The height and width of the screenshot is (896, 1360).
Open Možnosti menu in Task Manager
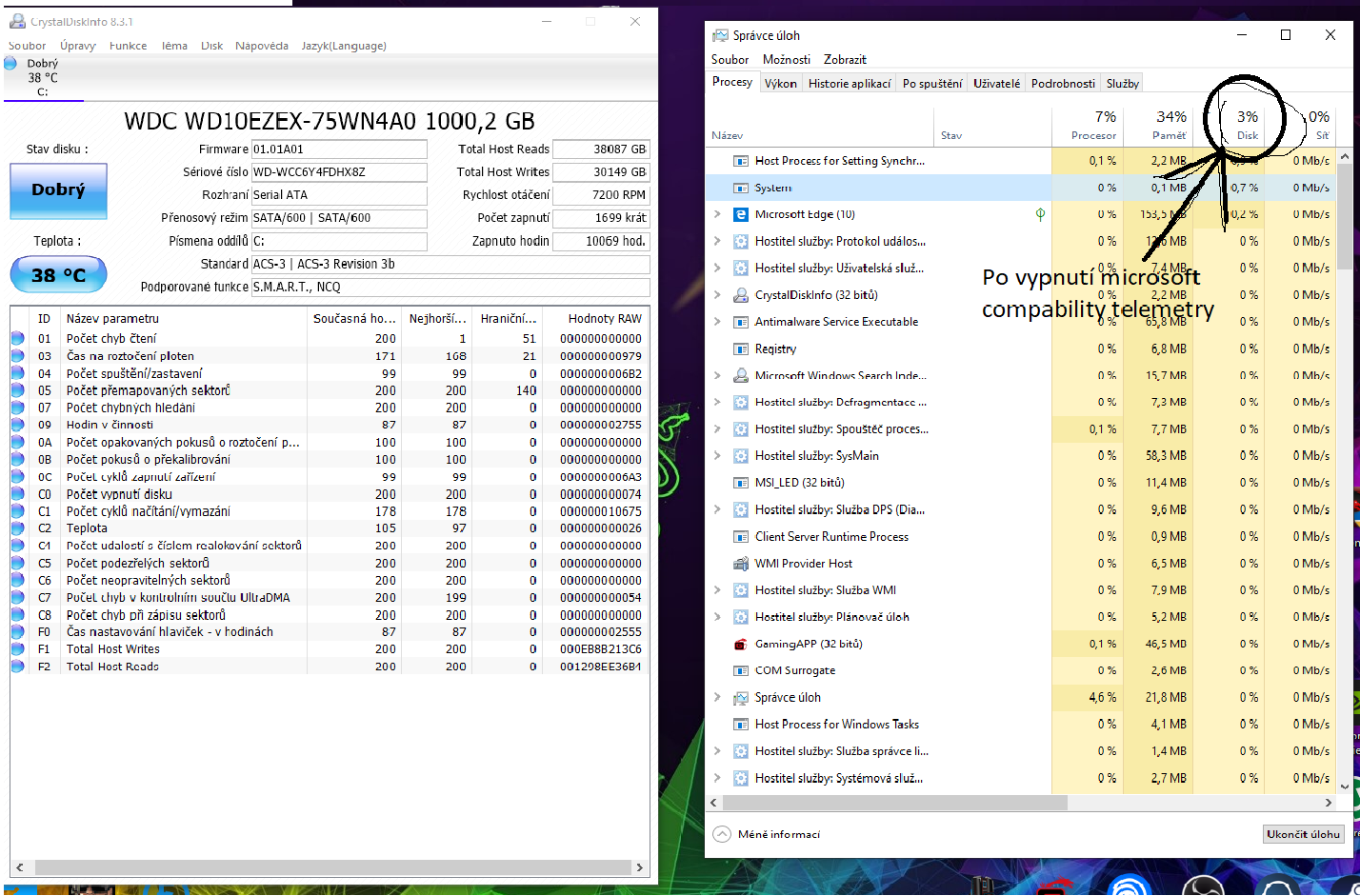point(786,59)
